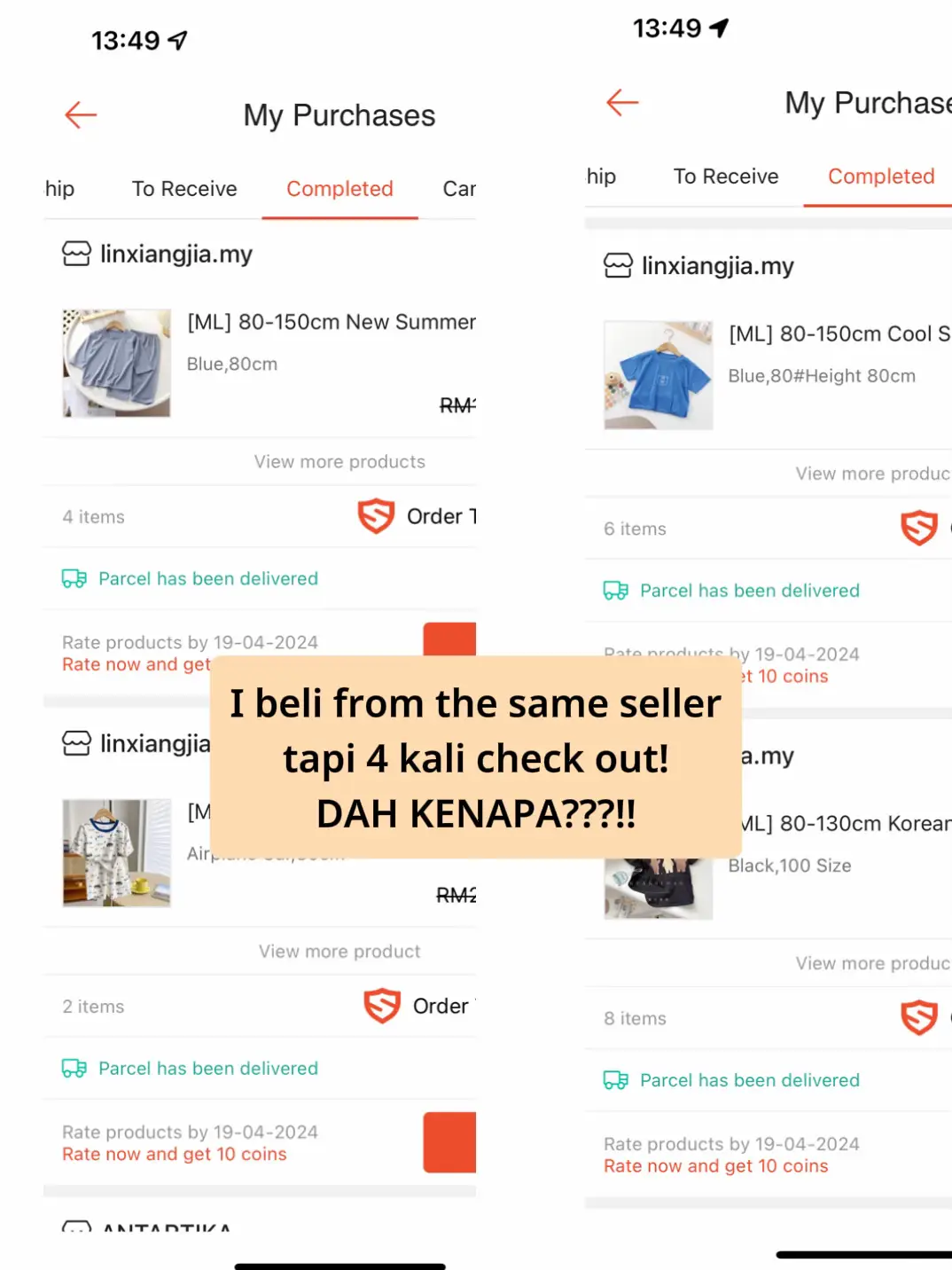This screenshot has width=952, height=1270.
Task: Click the Shopee Guarantee shield beside 4 items order
Action: pos(376,516)
